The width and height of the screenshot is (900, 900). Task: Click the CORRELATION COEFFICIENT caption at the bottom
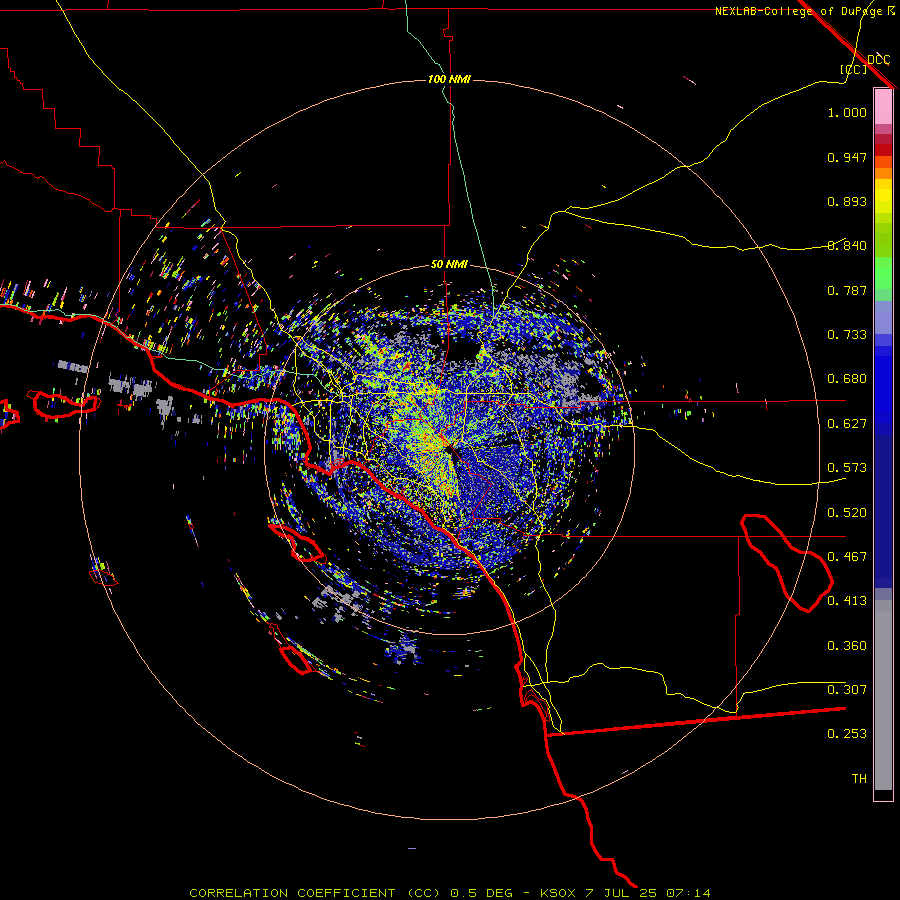click(292, 893)
